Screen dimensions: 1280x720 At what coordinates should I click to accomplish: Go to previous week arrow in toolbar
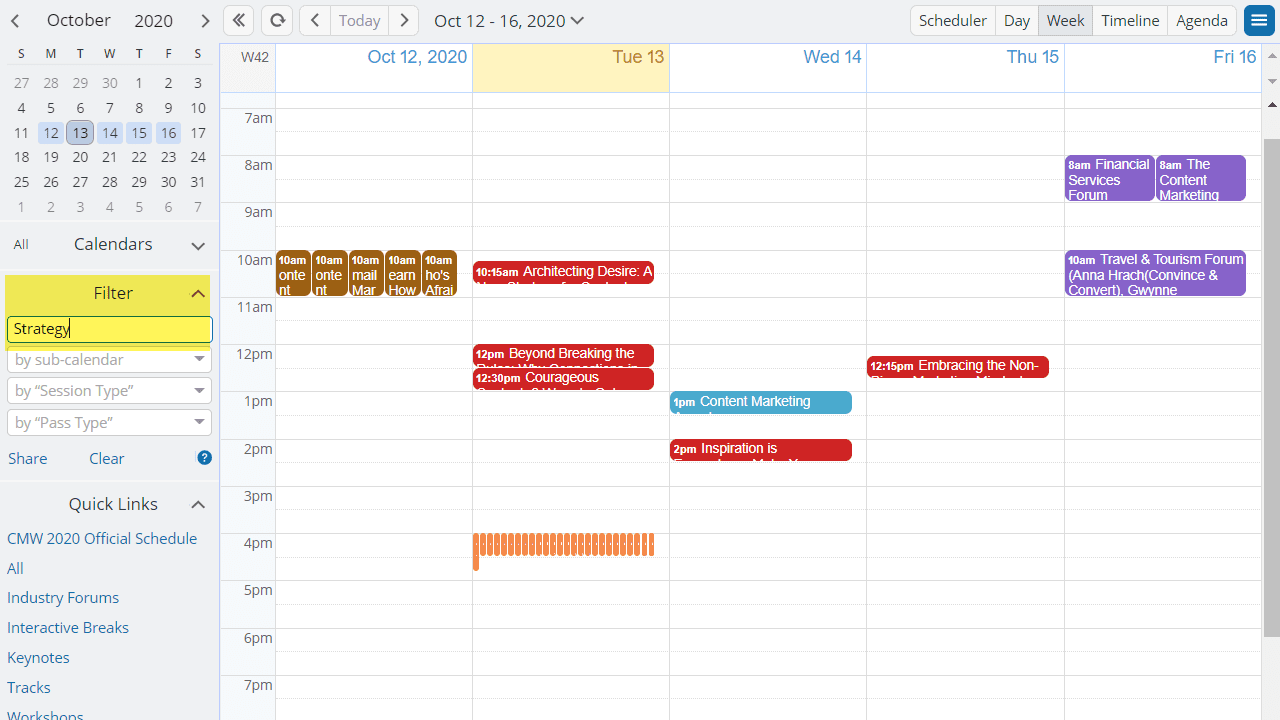(314, 20)
